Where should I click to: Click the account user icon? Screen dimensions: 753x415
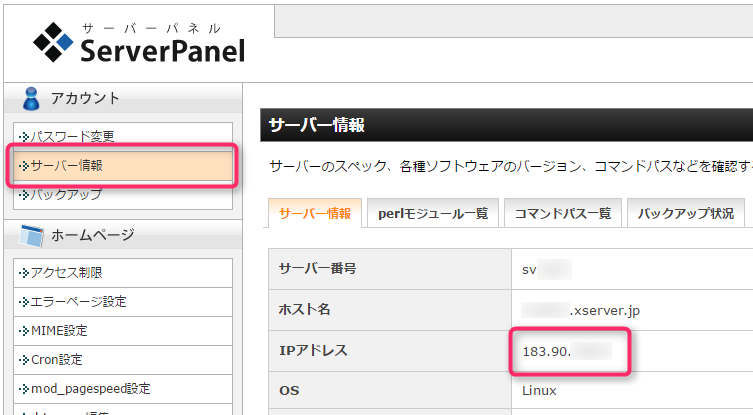(x=31, y=98)
